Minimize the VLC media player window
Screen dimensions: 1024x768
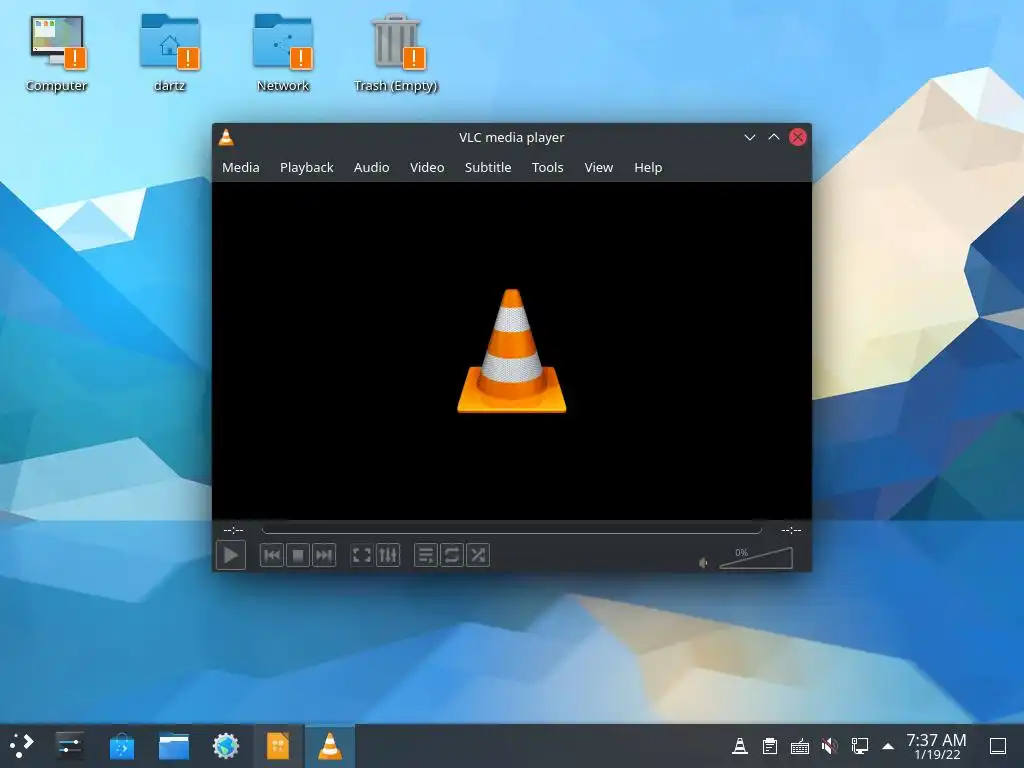pos(750,137)
